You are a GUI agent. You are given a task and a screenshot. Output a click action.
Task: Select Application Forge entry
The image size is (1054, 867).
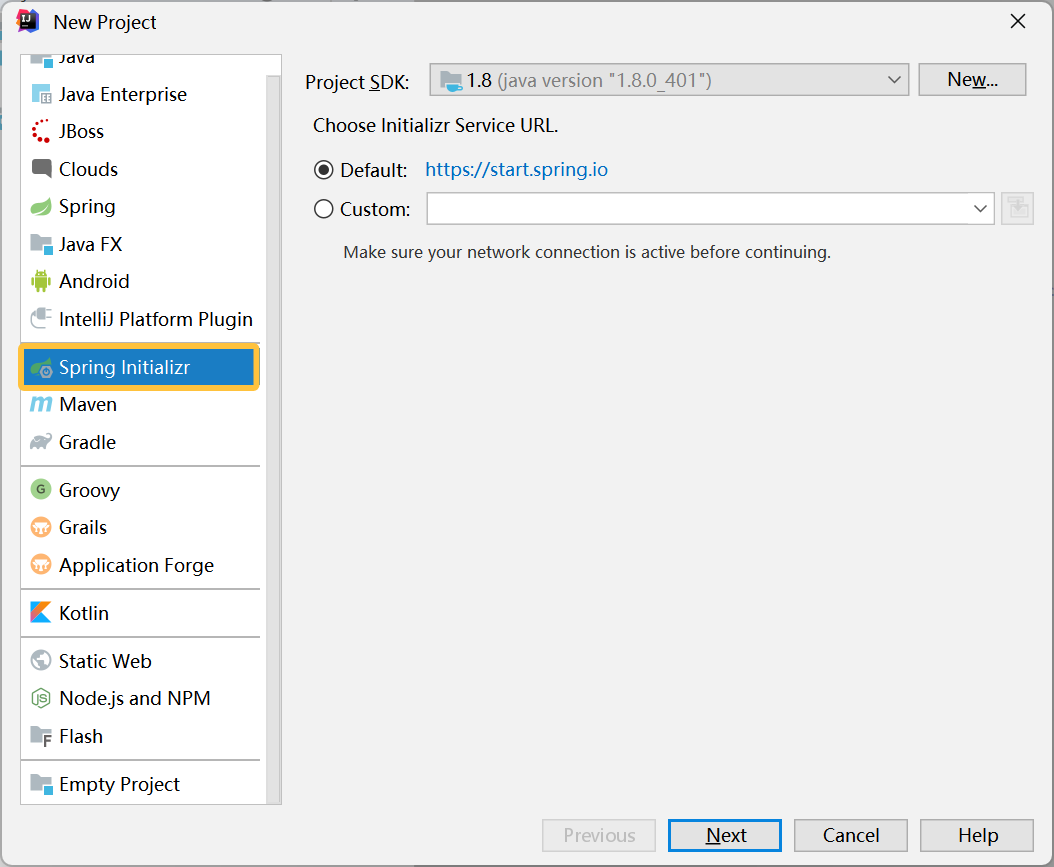[x=140, y=565]
